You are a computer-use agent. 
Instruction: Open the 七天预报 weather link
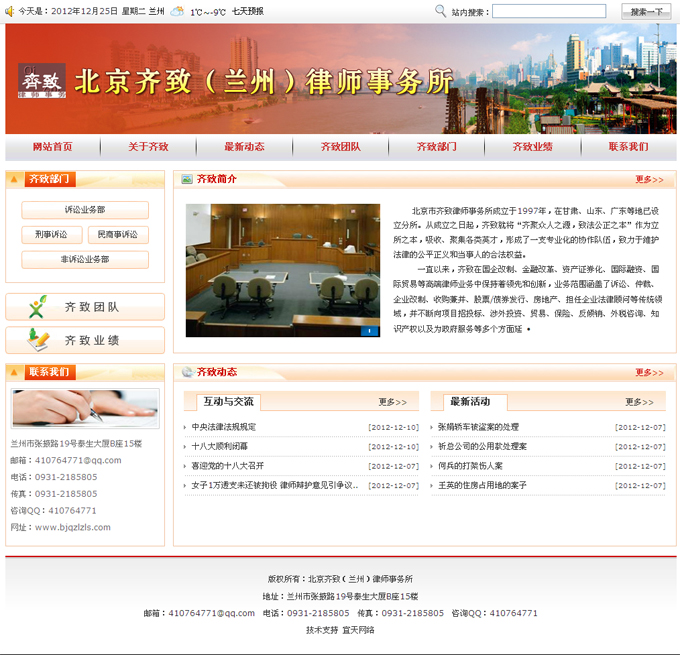248,11
